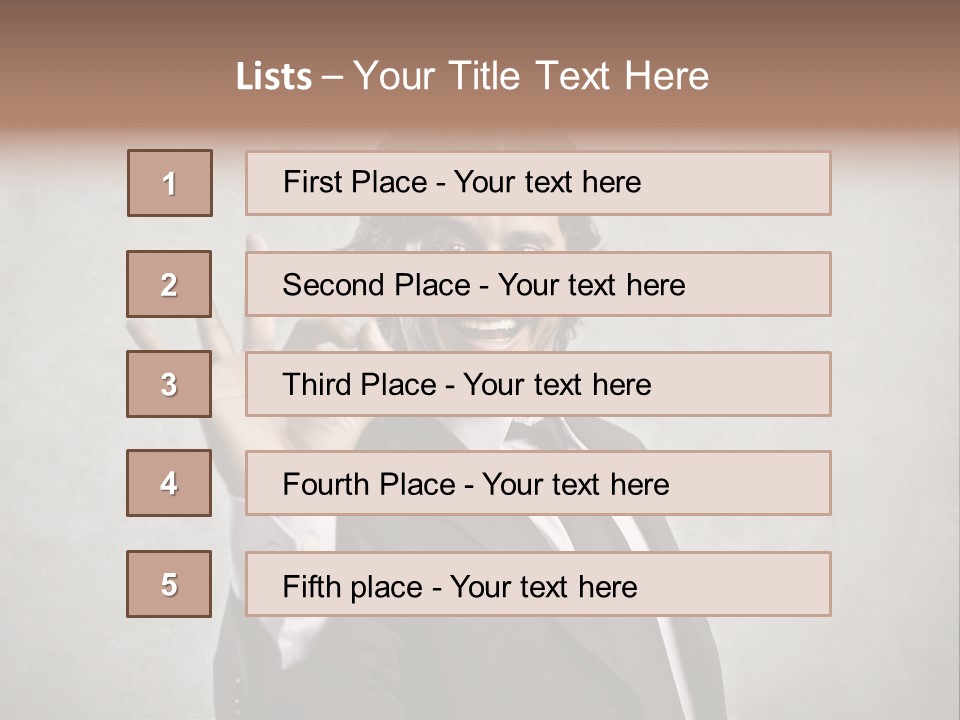The width and height of the screenshot is (960, 720).
Task: Click the number 1 box
Action: [169, 183]
